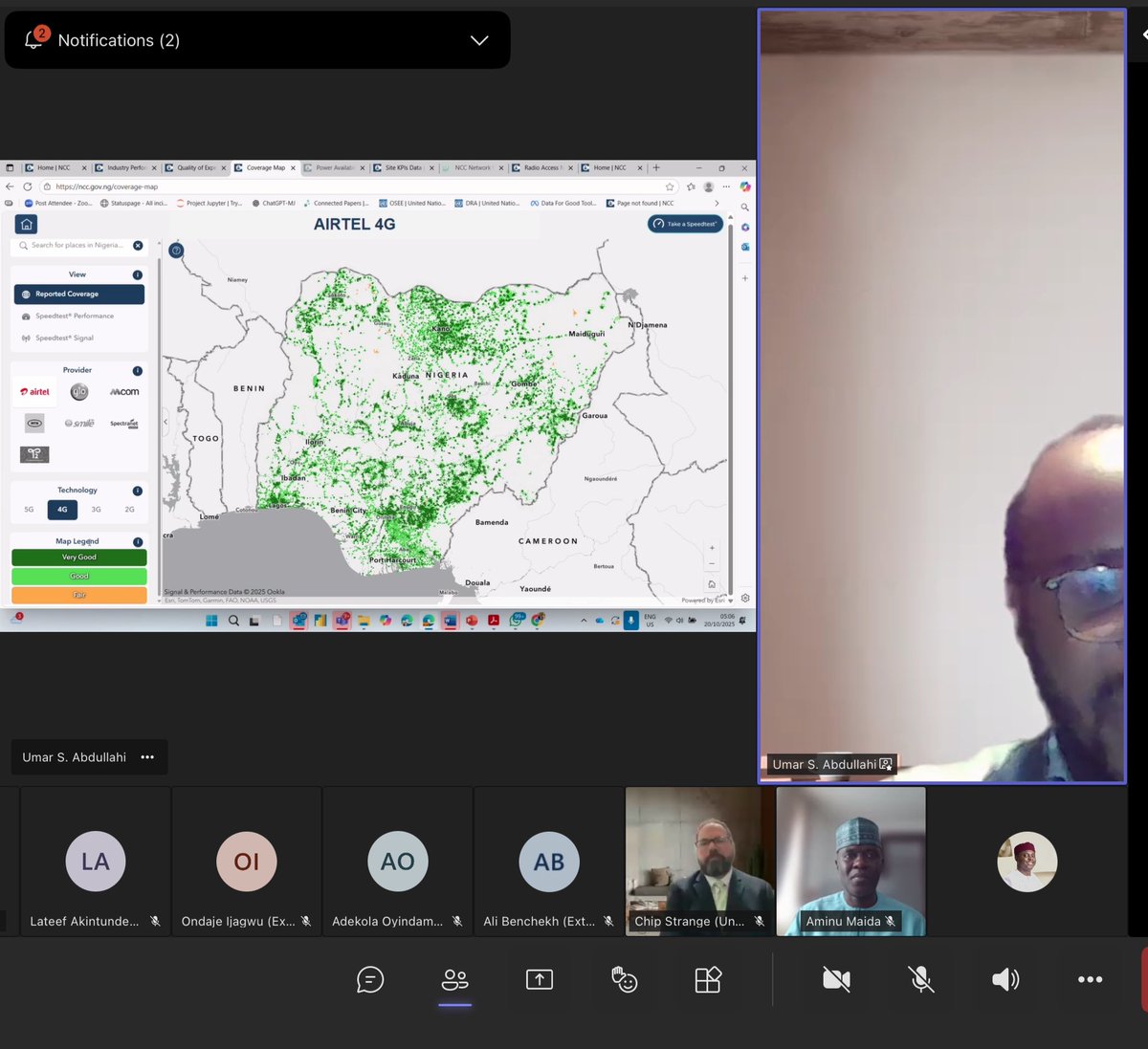Select Ali Benchekh participant tile

tap(549, 862)
